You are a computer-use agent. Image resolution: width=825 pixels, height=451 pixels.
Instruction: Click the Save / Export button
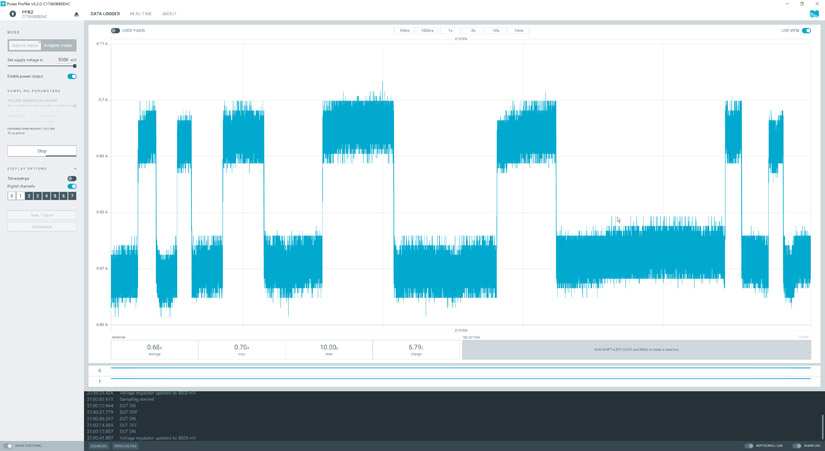coord(42,215)
